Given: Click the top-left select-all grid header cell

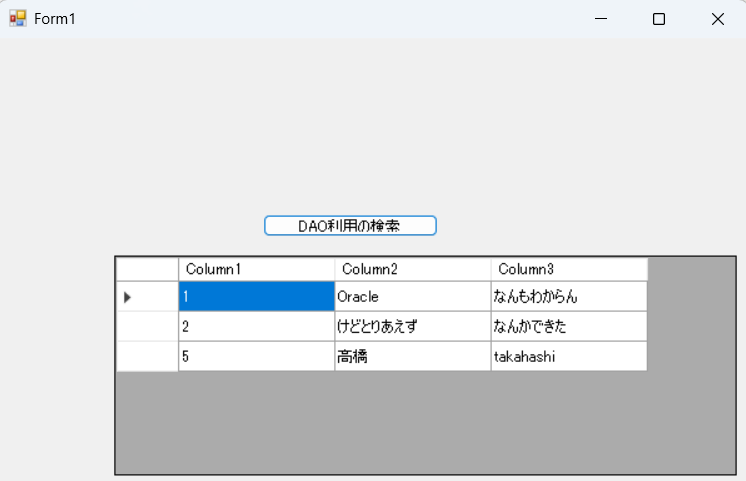Looking at the screenshot, I should (147, 269).
